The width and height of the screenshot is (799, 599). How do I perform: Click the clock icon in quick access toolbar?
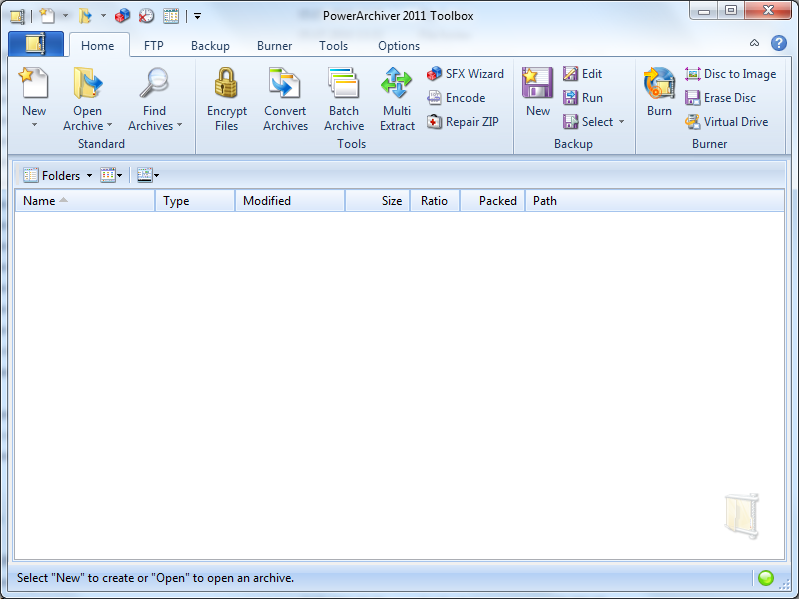pos(146,16)
